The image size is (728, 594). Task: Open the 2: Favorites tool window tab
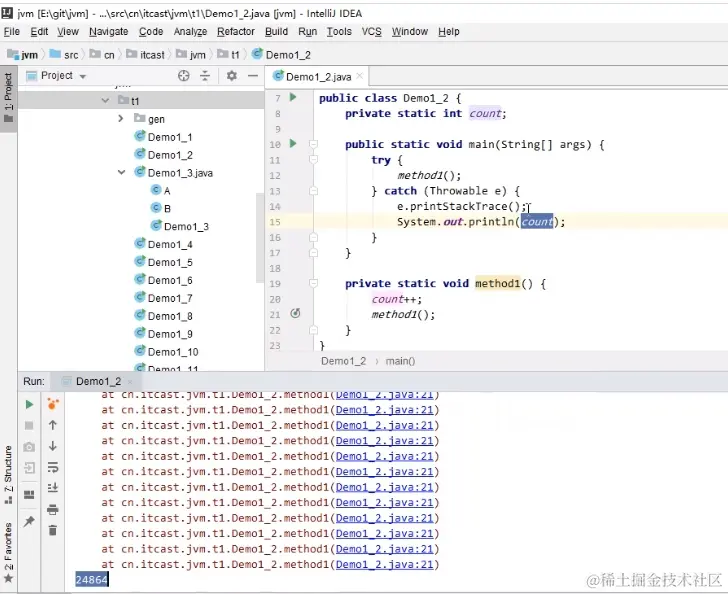tap(8, 552)
